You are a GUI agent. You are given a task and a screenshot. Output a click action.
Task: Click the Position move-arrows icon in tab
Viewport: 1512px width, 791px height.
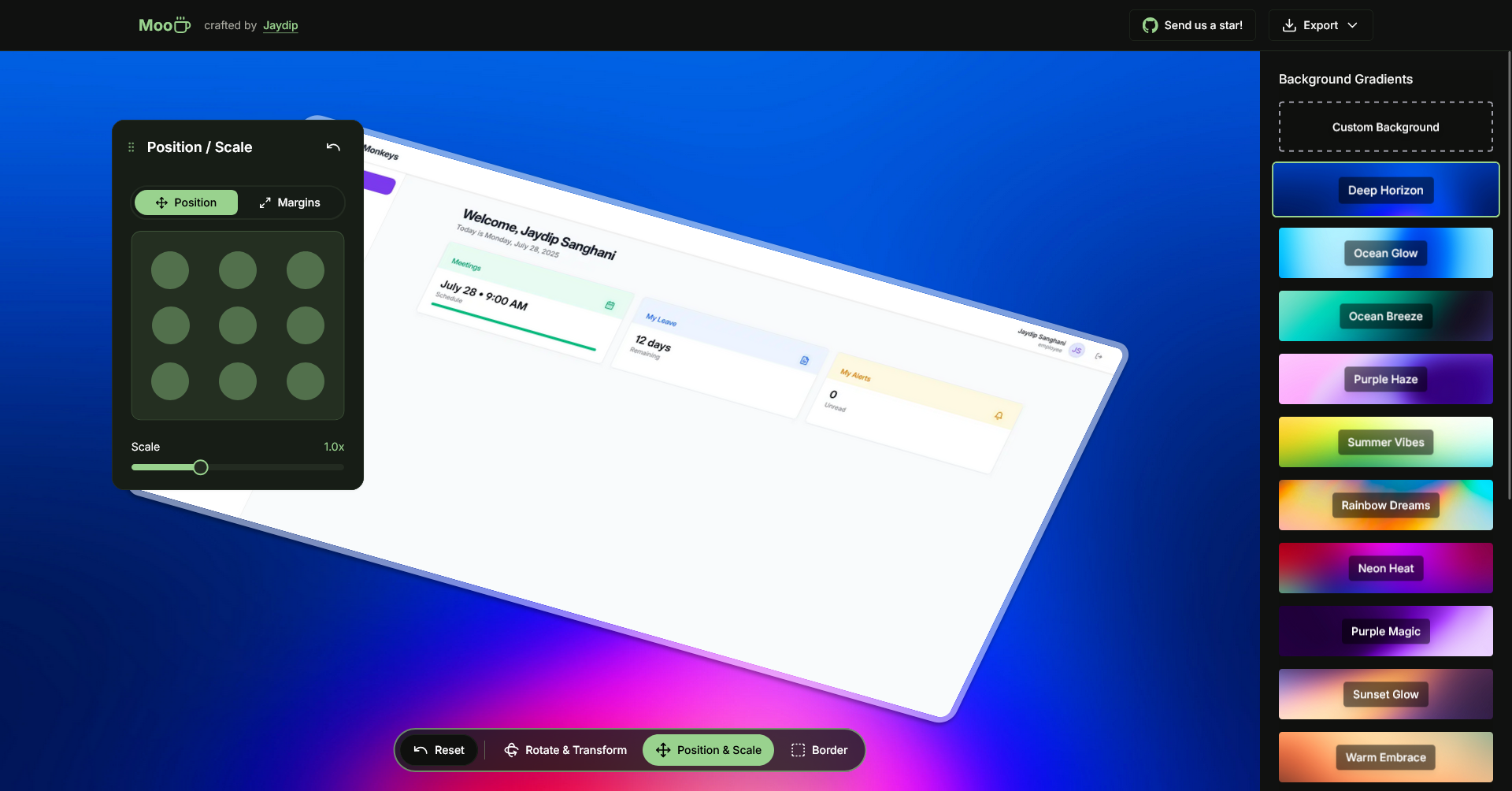coord(161,202)
